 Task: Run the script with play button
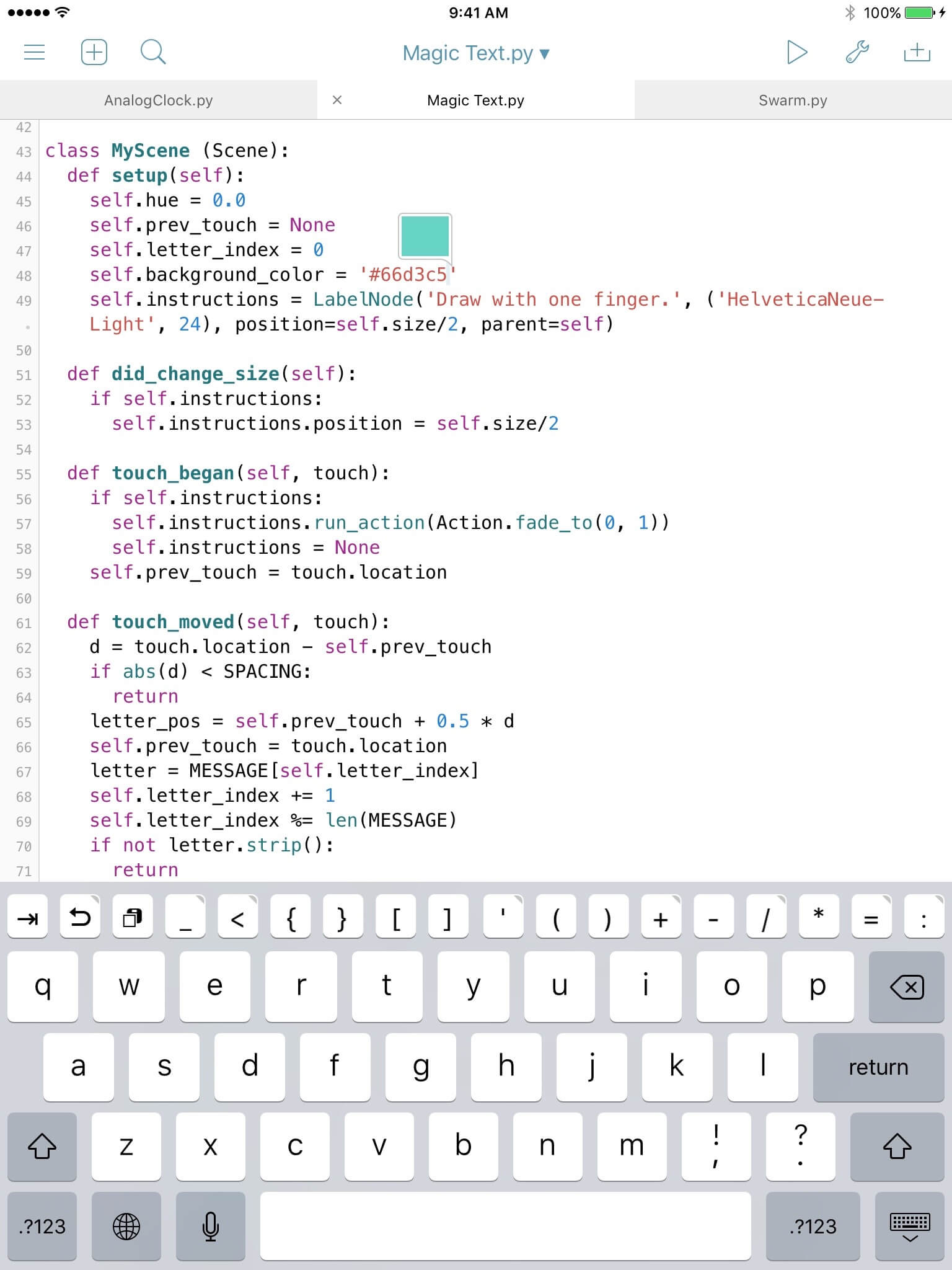(x=796, y=52)
